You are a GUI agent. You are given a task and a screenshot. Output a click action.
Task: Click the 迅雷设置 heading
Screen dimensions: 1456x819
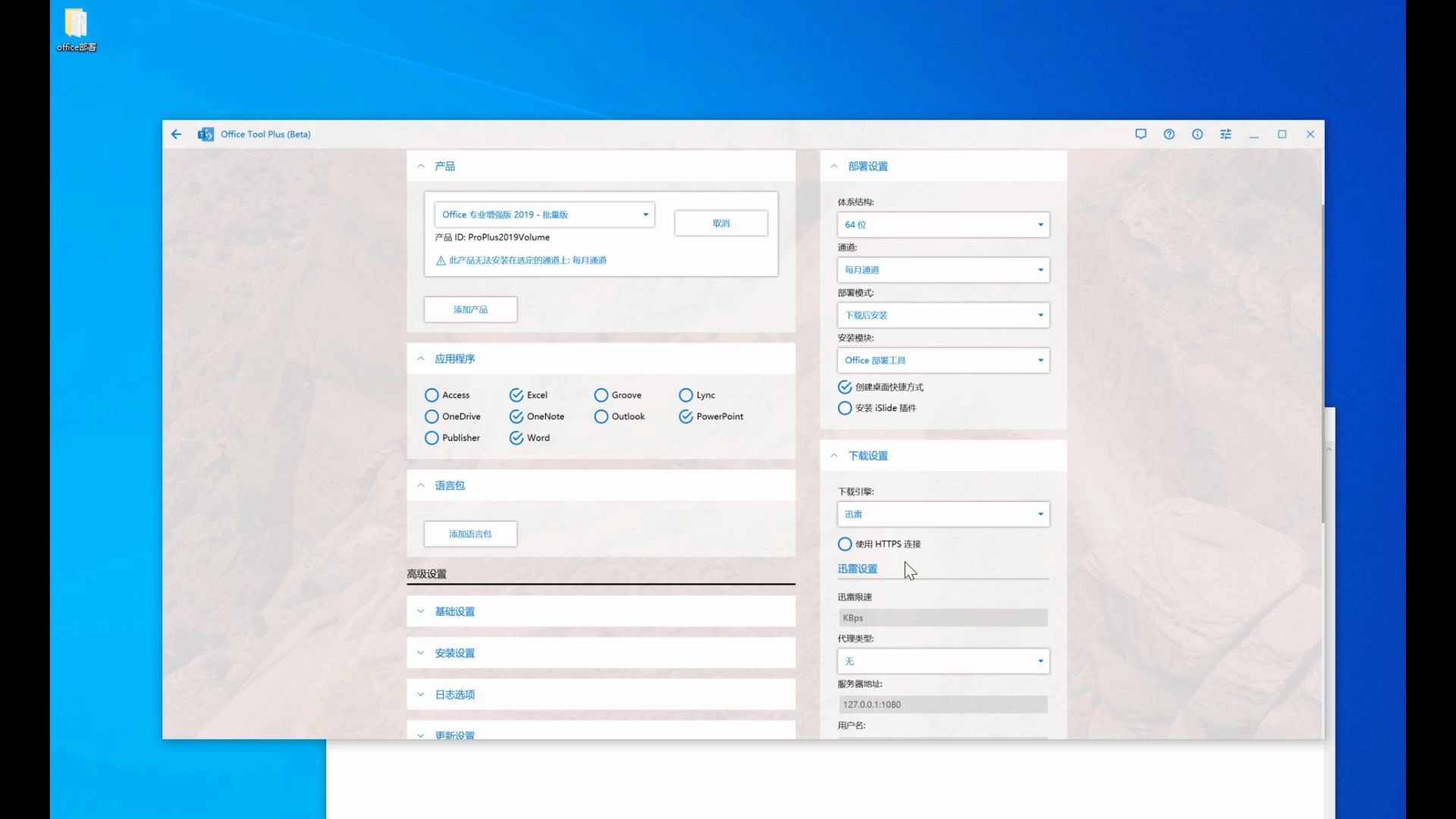pyautogui.click(x=858, y=569)
